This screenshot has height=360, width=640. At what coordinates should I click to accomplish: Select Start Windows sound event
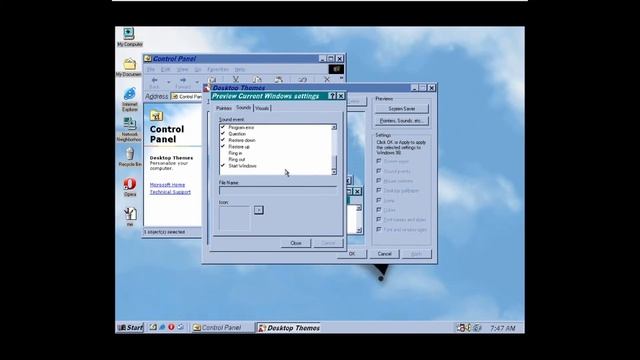coord(242,166)
